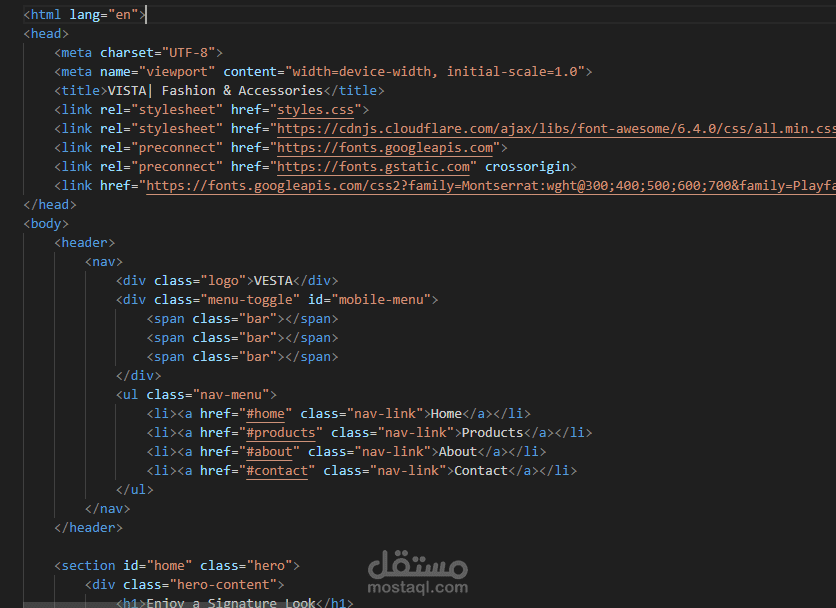
Task: Click the "logo" class value
Action: [x=223, y=281]
